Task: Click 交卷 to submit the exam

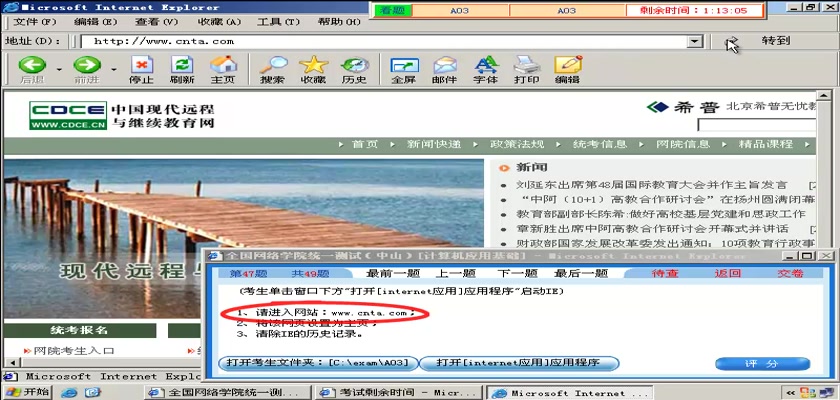Action: pyautogui.click(x=790, y=274)
